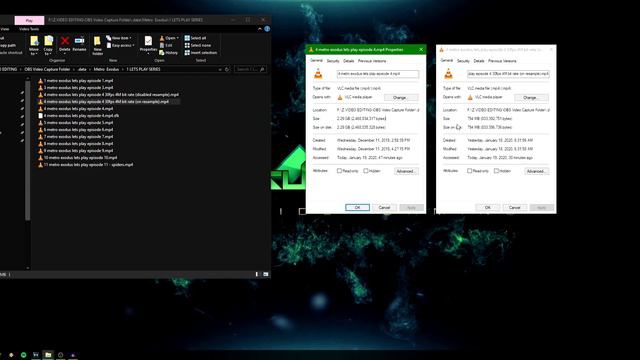Screen dimensions: 640x360
Task: Click OK in inactive Properties window
Action: pyautogui.click(x=487, y=207)
